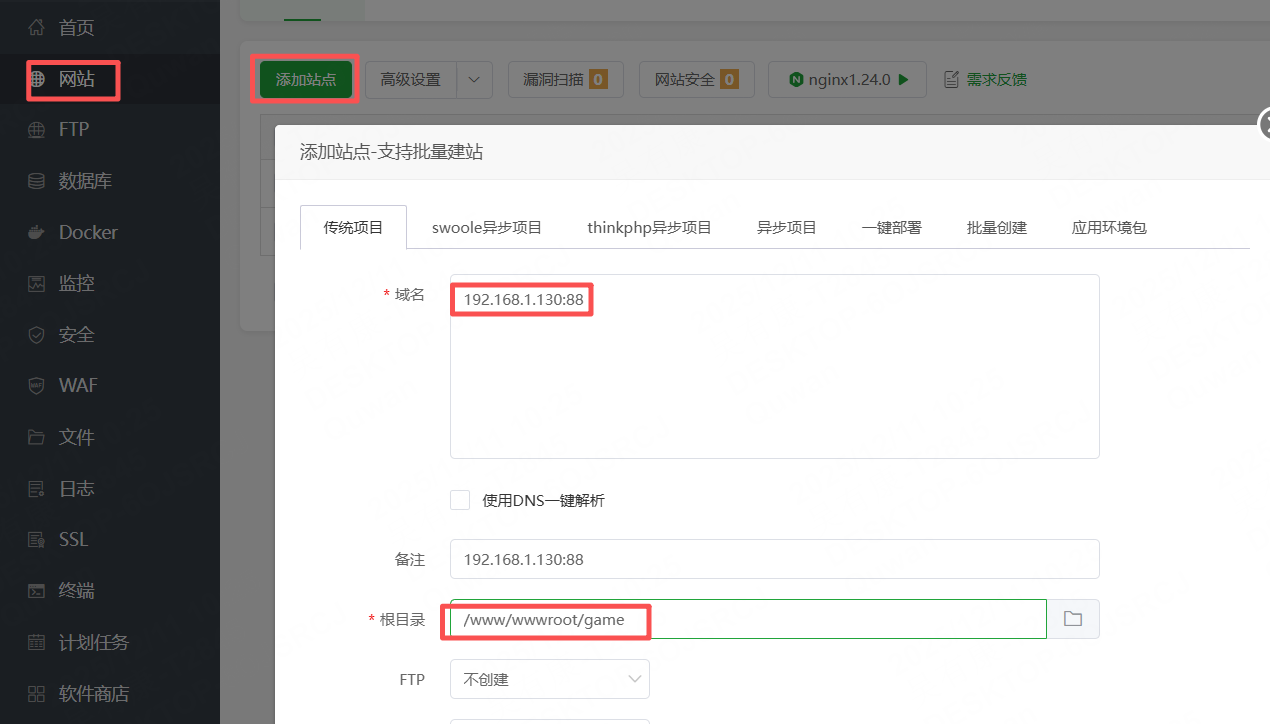
Task: Expand the 高级设置 dropdown arrow
Action: coord(474,79)
